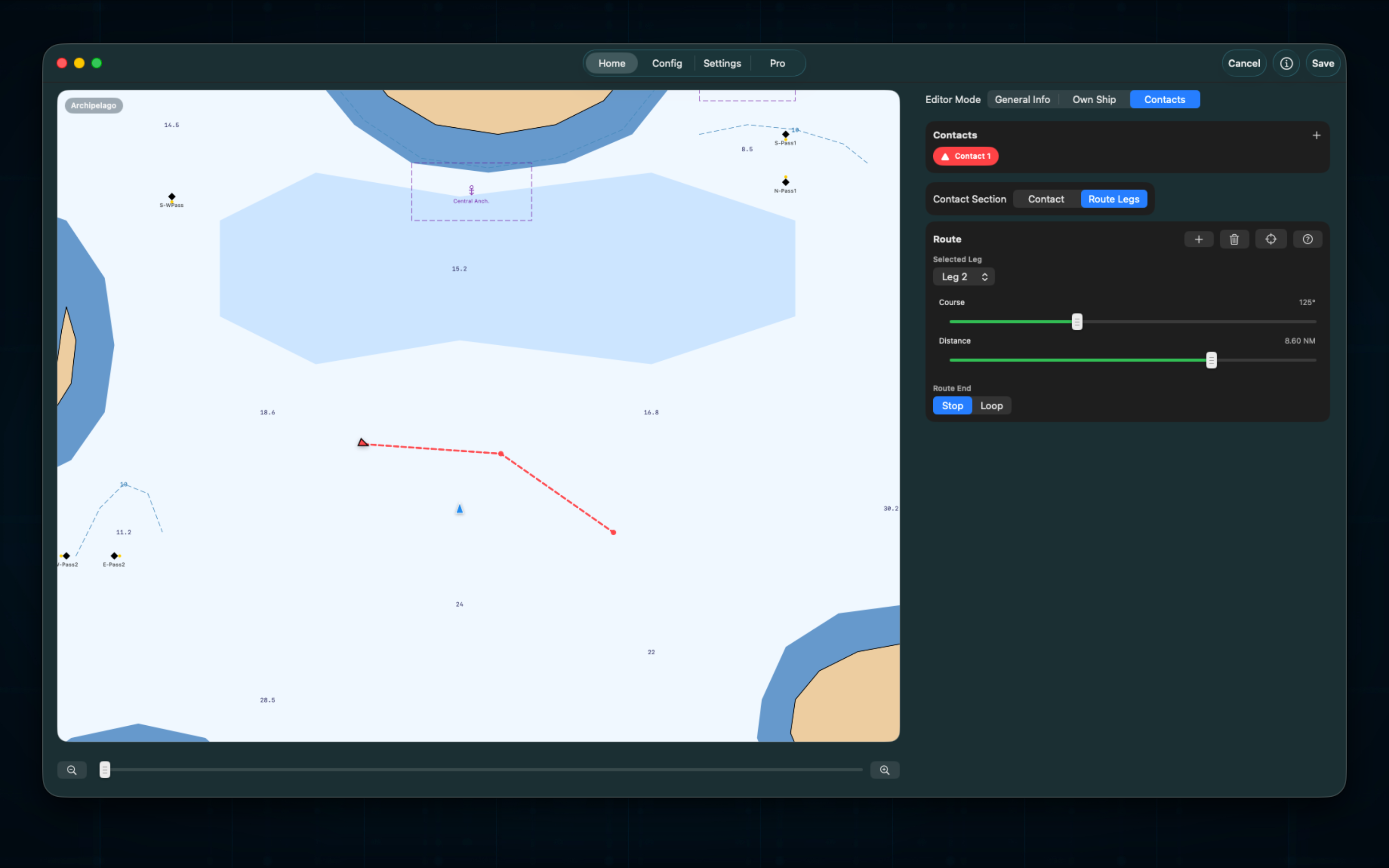Click the Cancel button
1389x868 pixels.
[x=1244, y=63]
